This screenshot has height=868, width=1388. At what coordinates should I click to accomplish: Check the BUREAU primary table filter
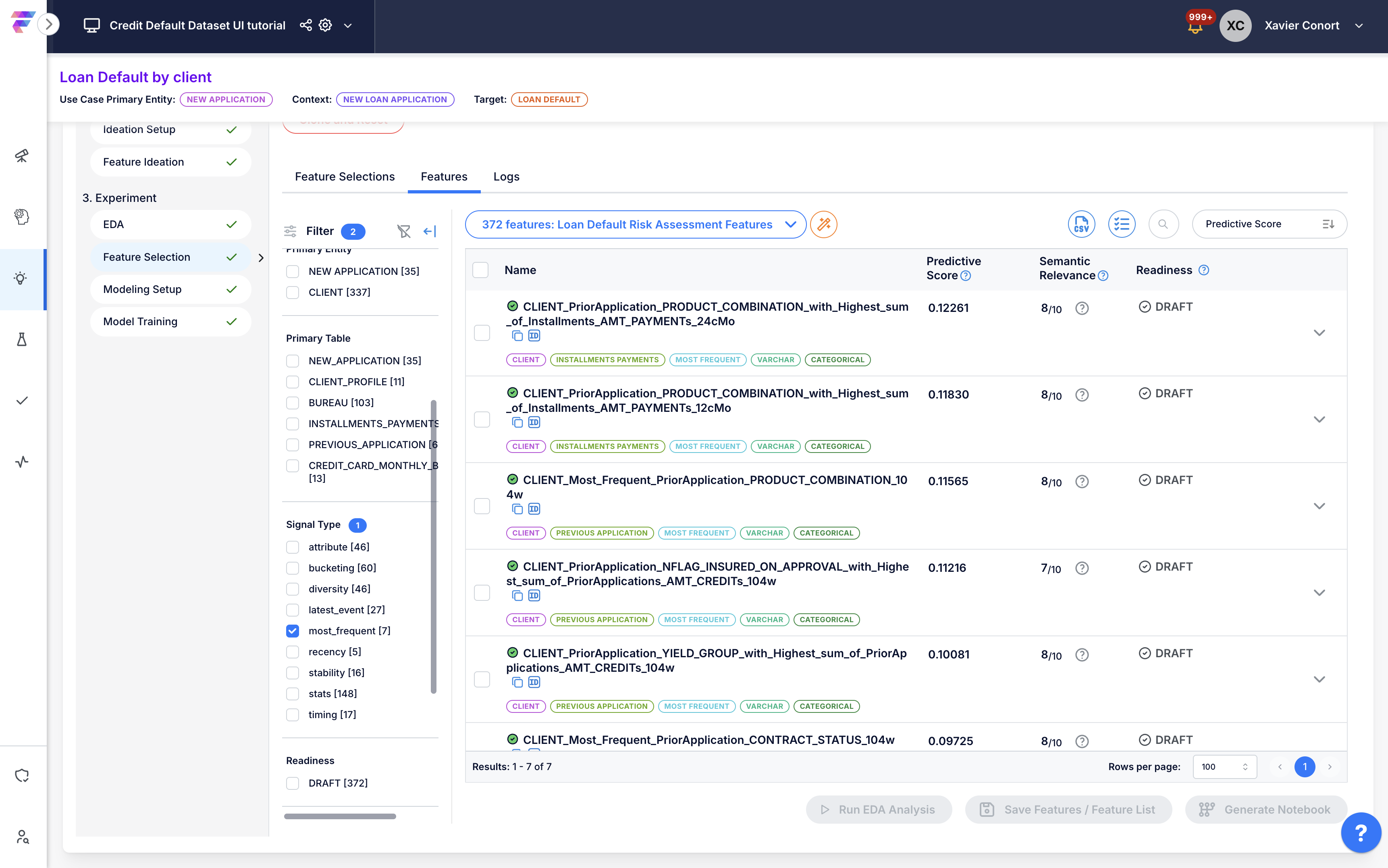(x=293, y=403)
